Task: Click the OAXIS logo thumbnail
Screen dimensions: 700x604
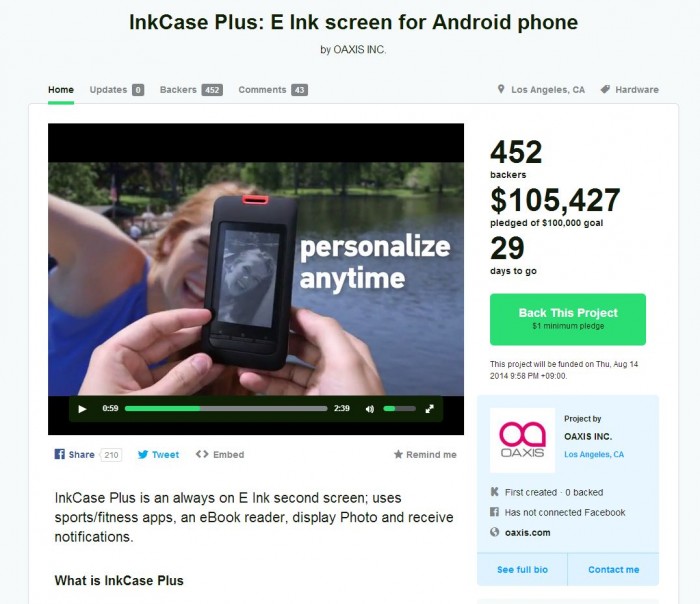Action: point(522,440)
